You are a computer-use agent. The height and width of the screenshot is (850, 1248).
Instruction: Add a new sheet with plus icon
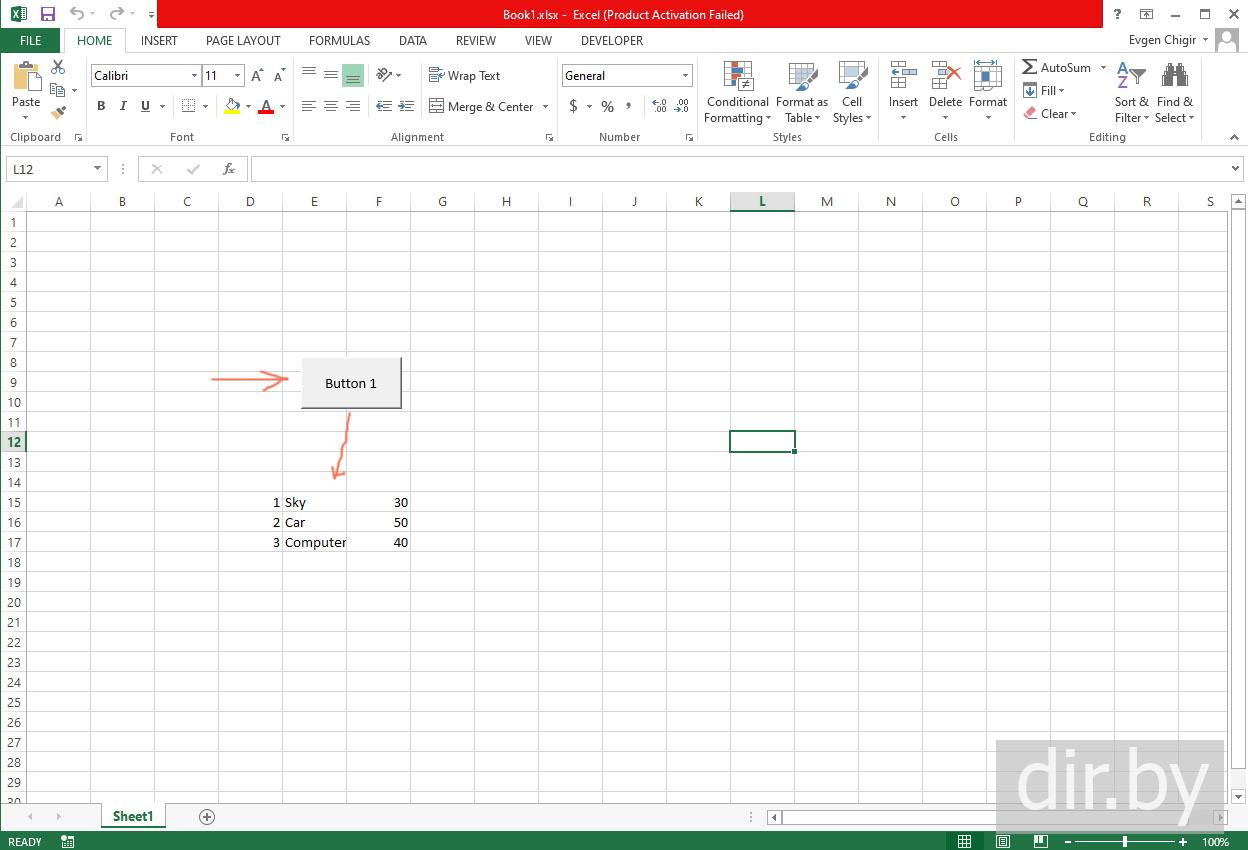pos(207,817)
